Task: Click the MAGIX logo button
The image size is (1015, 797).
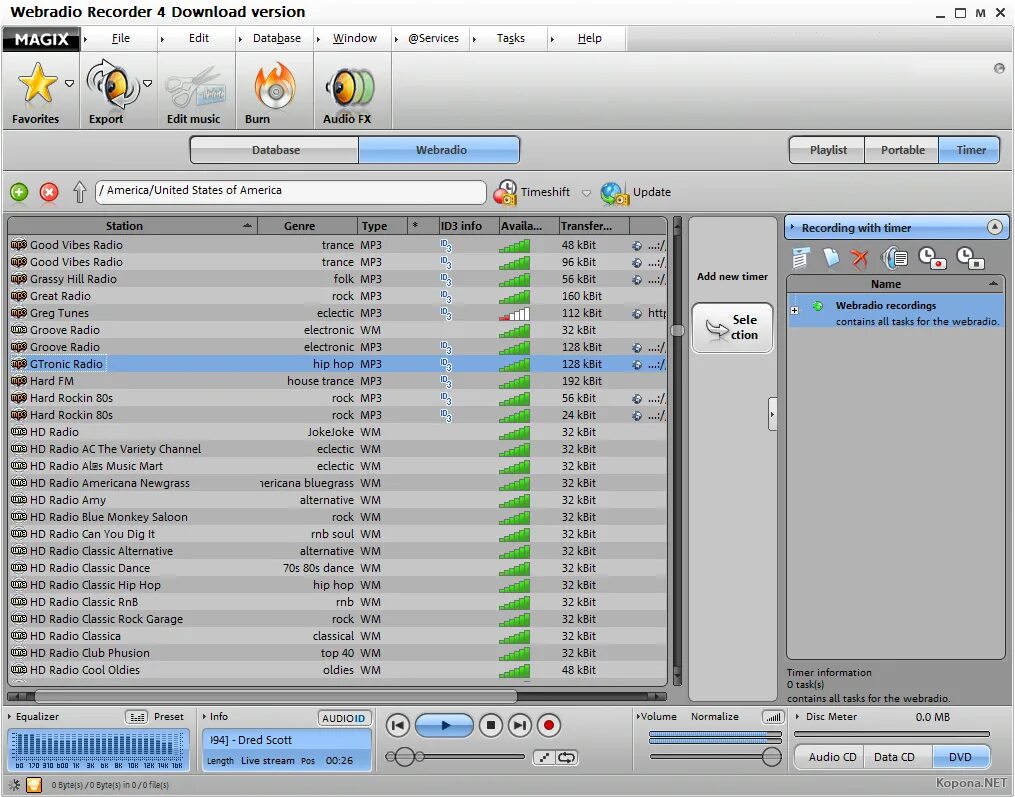Action: (x=41, y=39)
